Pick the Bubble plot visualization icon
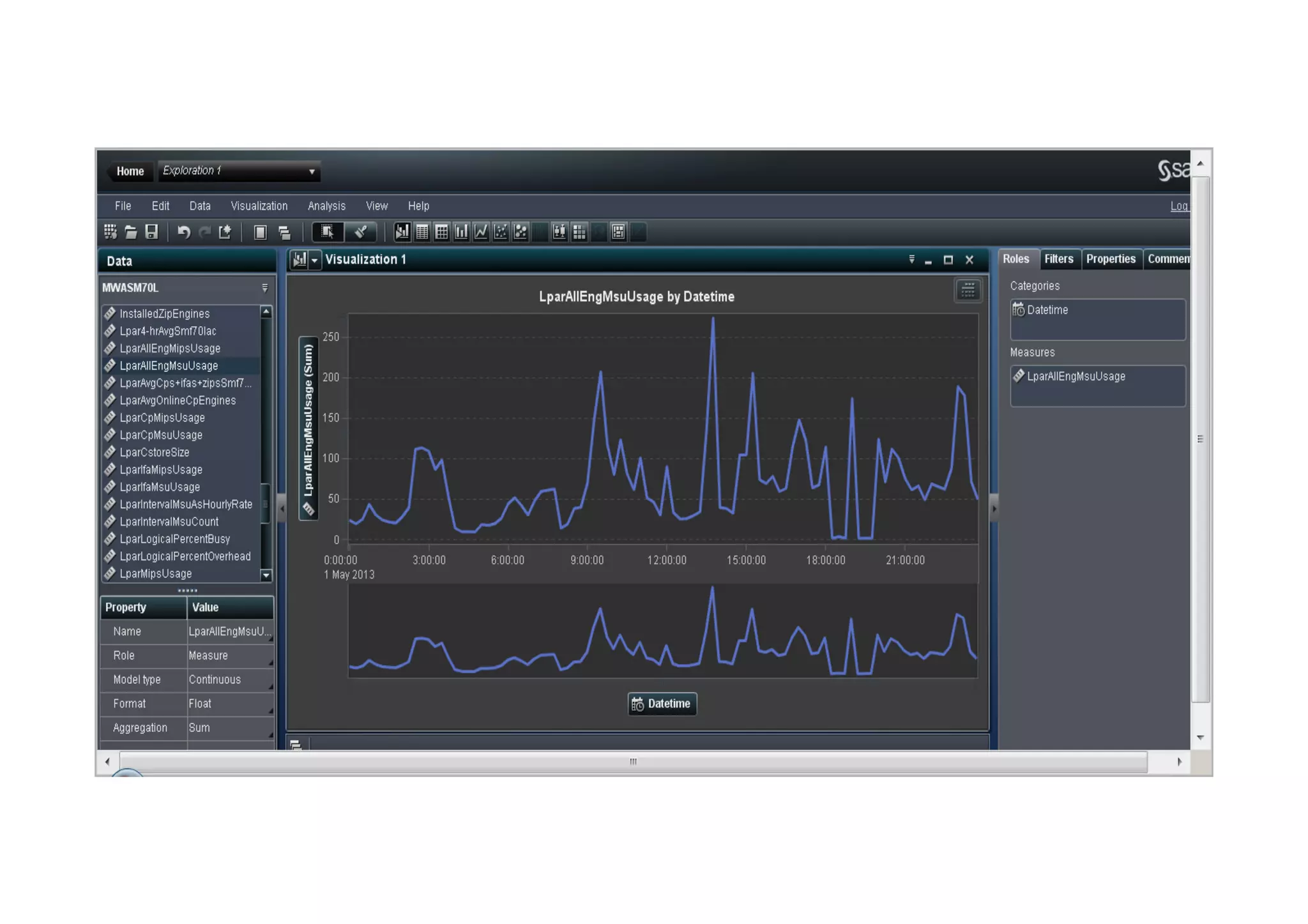The height and width of the screenshot is (924, 1308). [521, 232]
